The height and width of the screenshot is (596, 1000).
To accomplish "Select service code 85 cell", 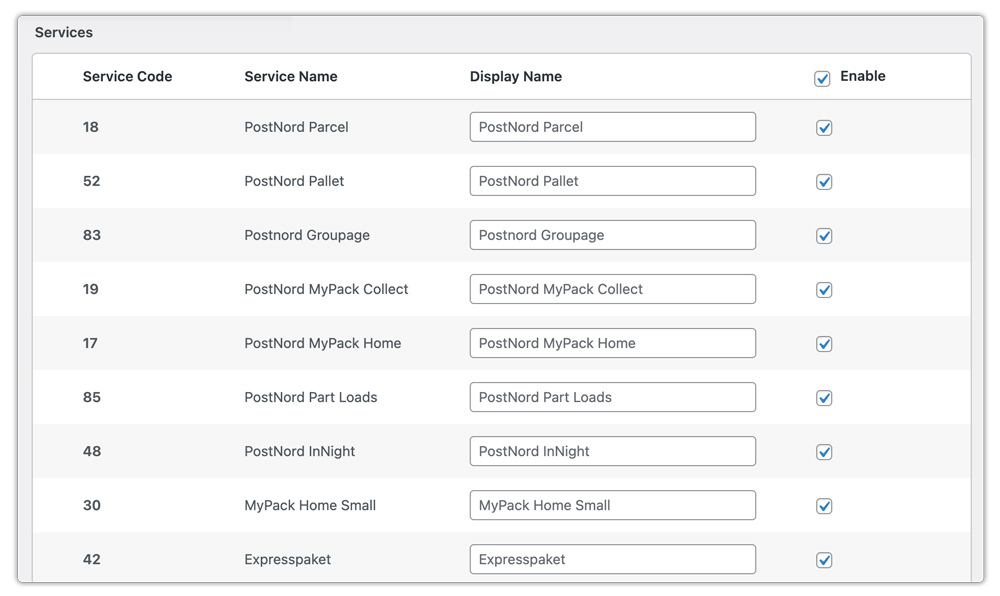I will [x=92, y=397].
